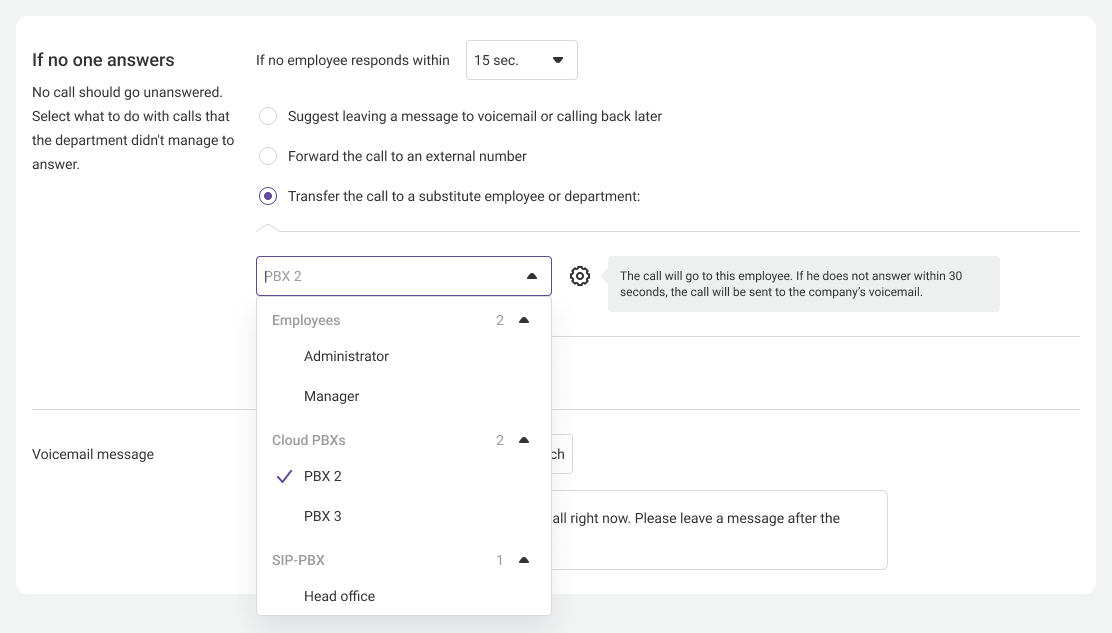Open the settings gear next to substitute field
The width and height of the screenshot is (1112, 633).
click(x=580, y=276)
